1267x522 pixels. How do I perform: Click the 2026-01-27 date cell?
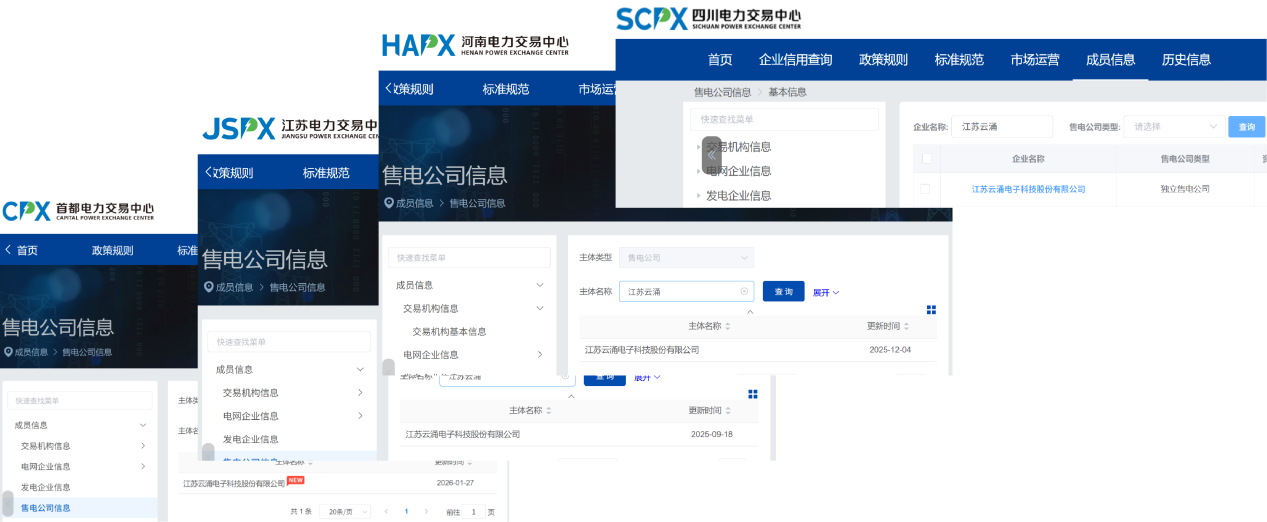coord(455,483)
